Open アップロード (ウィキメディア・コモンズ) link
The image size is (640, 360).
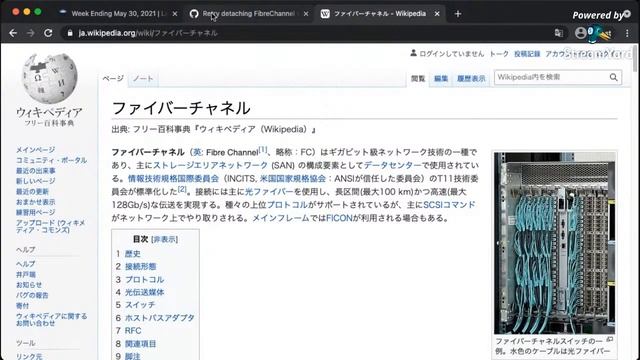tap(51, 227)
